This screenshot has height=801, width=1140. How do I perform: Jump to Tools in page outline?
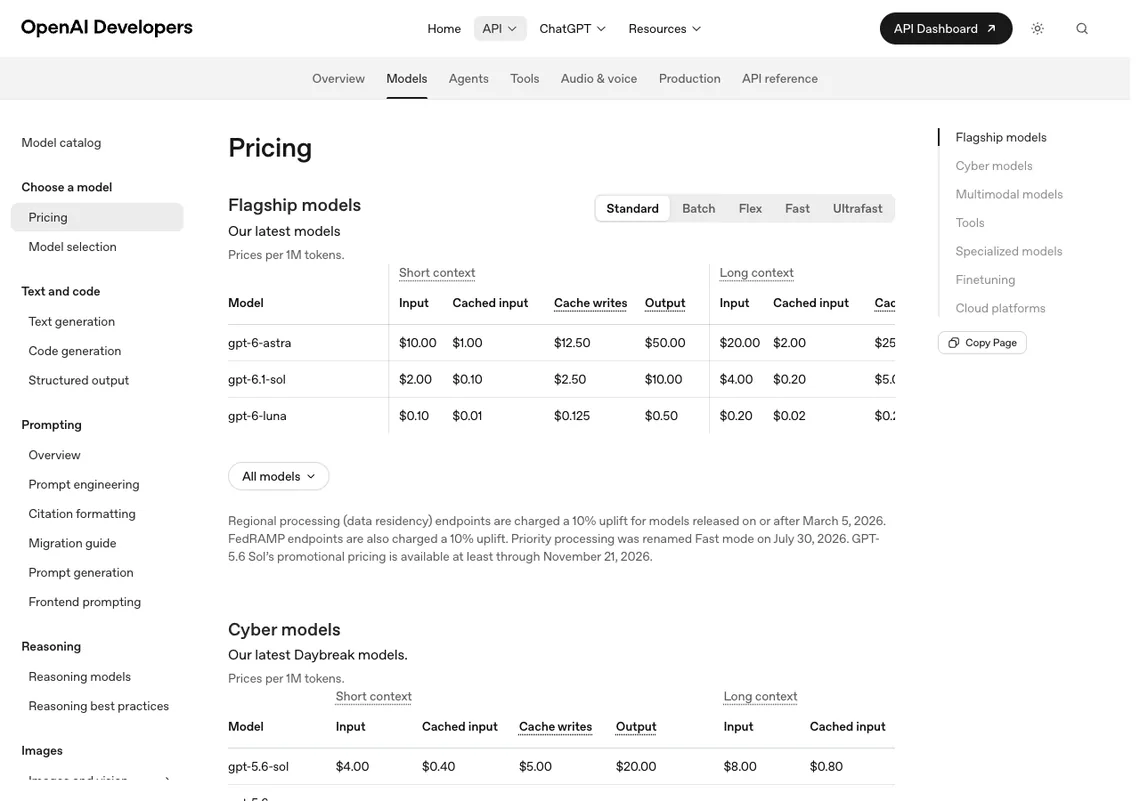pos(970,222)
